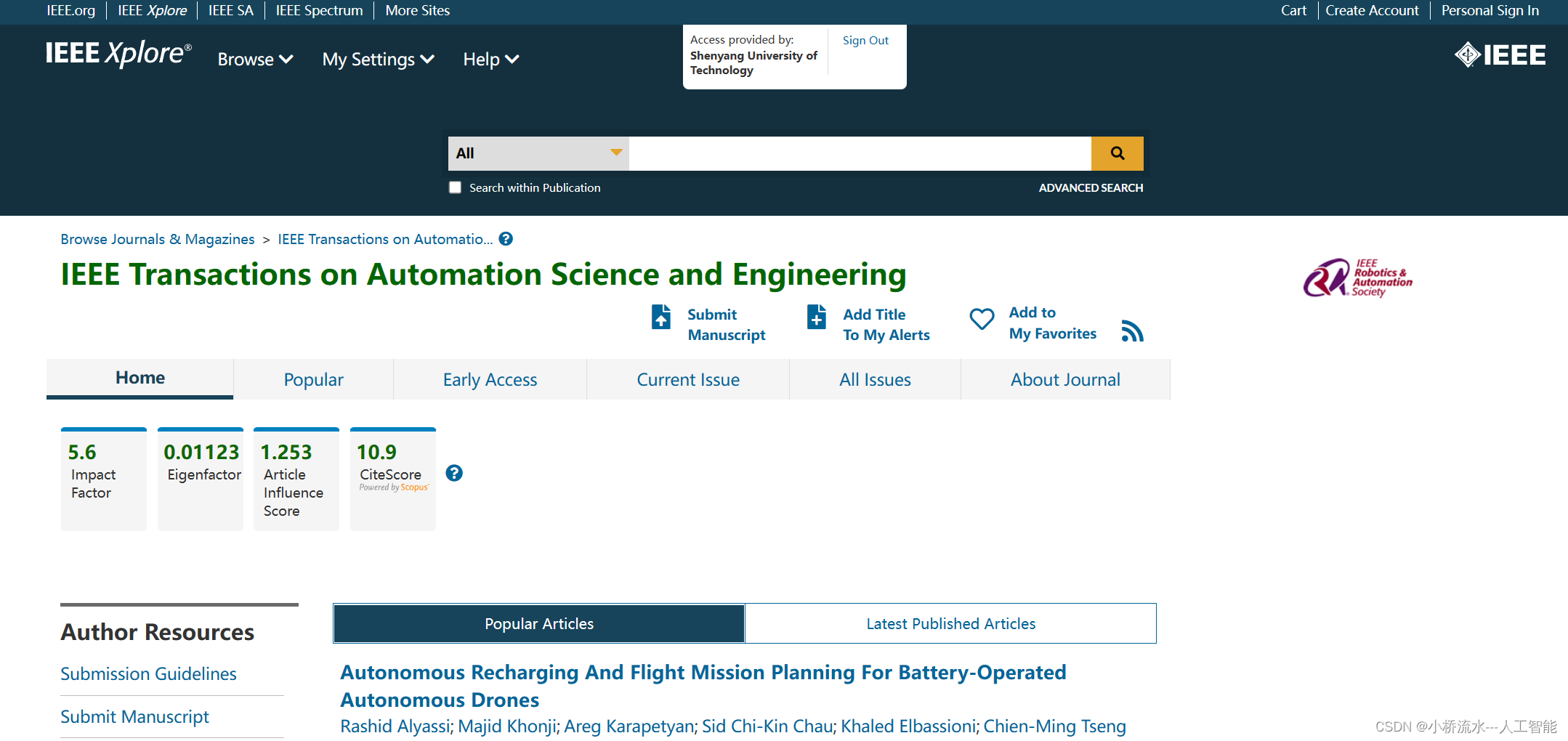Click the IEEE logo at top right

pyautogui.click(x=1500, y=54)
